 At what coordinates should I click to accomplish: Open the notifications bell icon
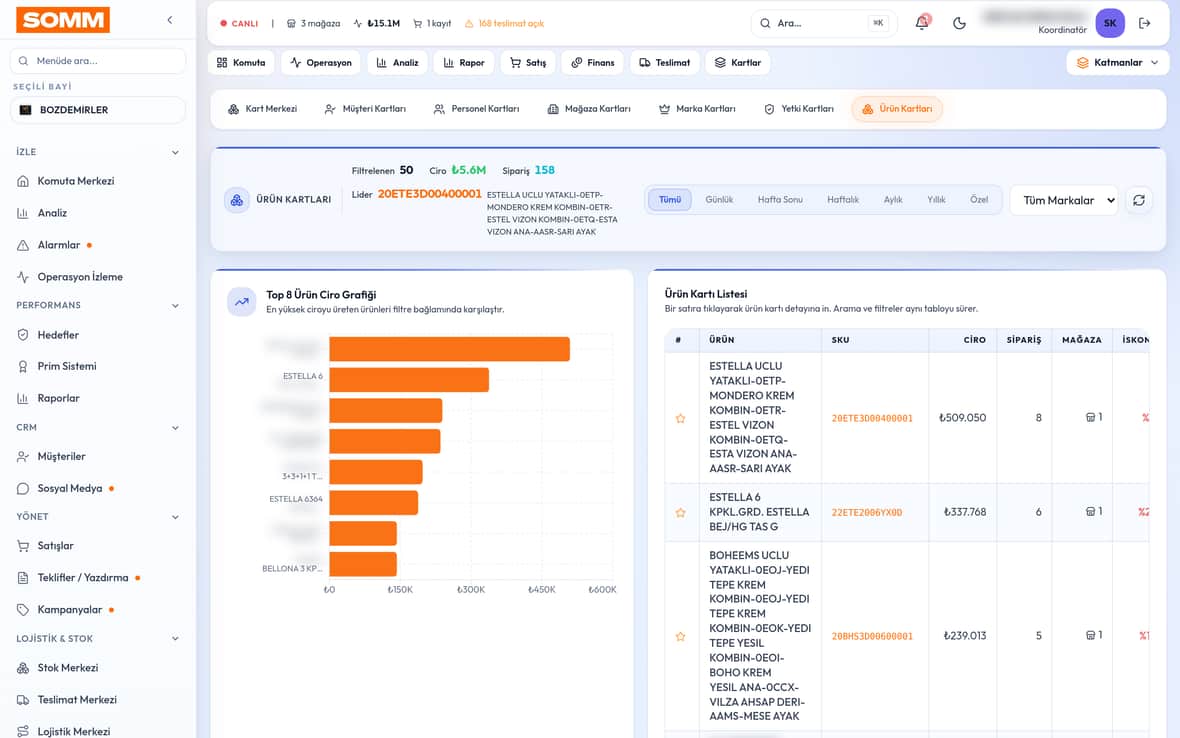(922, 23)
